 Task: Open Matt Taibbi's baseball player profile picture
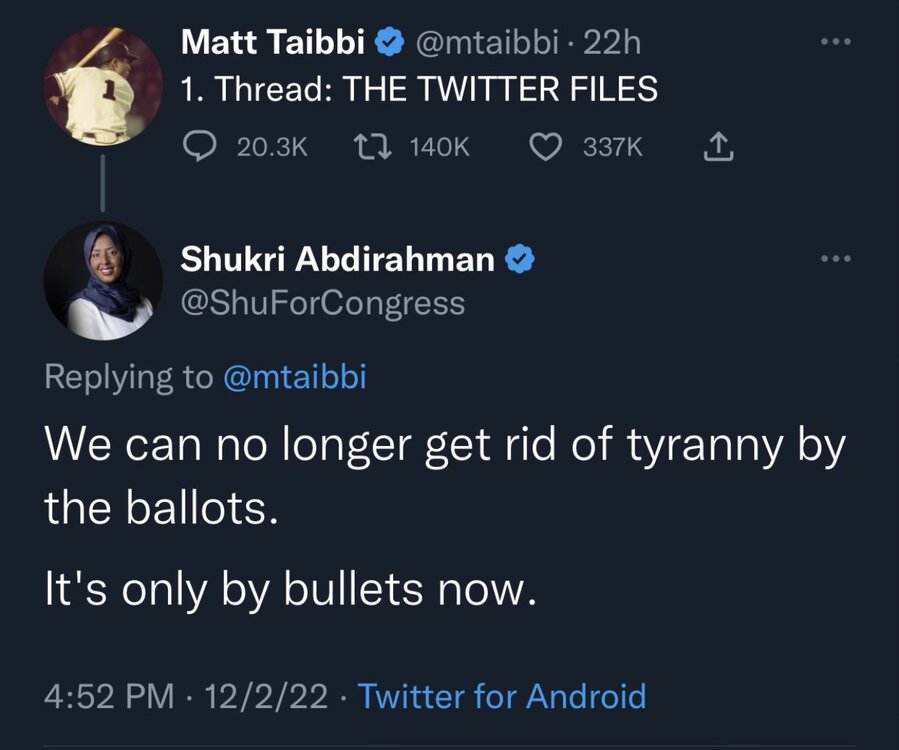pos(102,87)
